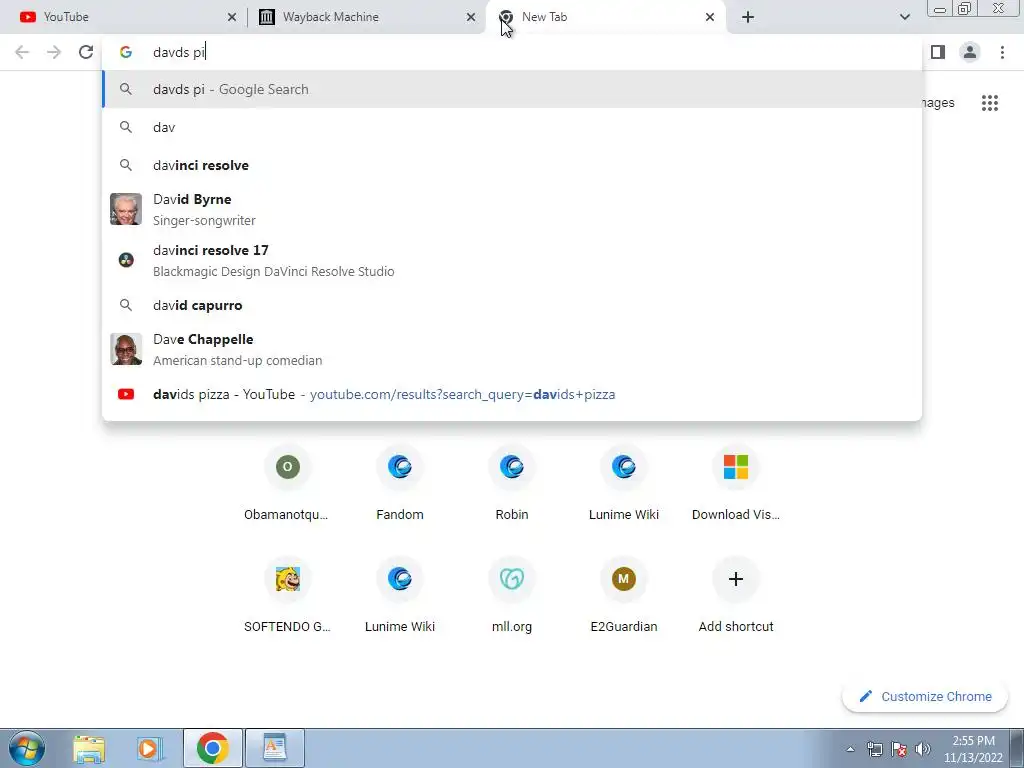
Task: Click the Customize Chrome button
Action: [x=925, y=697]
